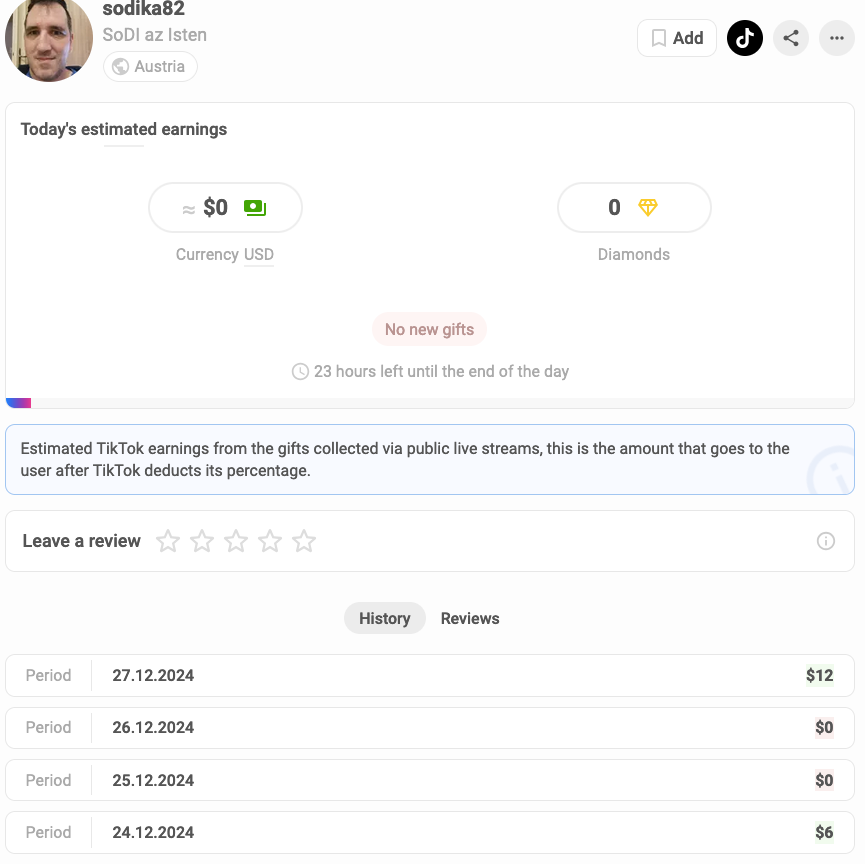The image size is (865, 864).
Task: Rate five stars in Leave a review
Action: pos(304,541)
